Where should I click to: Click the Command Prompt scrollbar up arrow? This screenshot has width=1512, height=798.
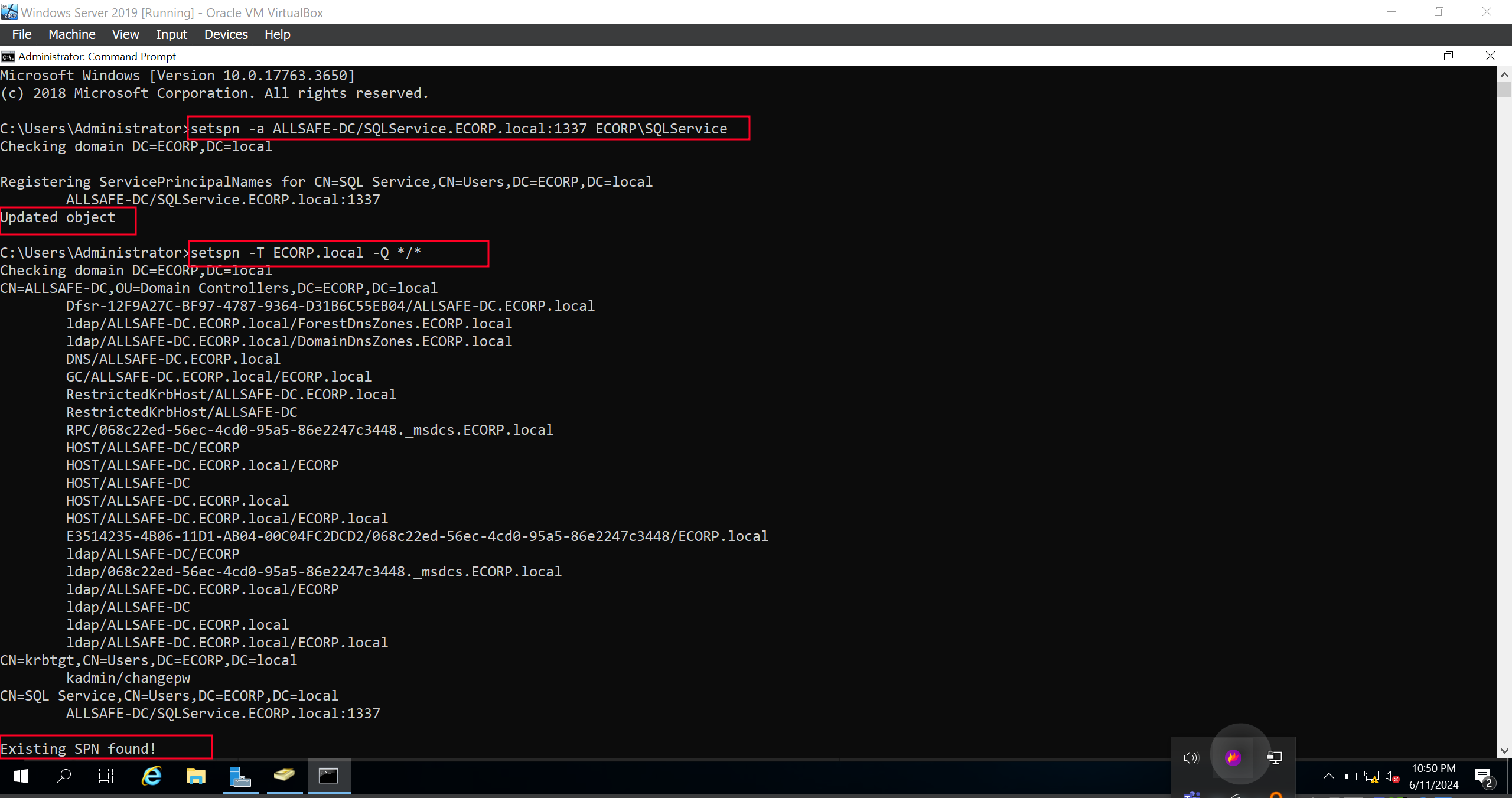(1504, 74)
